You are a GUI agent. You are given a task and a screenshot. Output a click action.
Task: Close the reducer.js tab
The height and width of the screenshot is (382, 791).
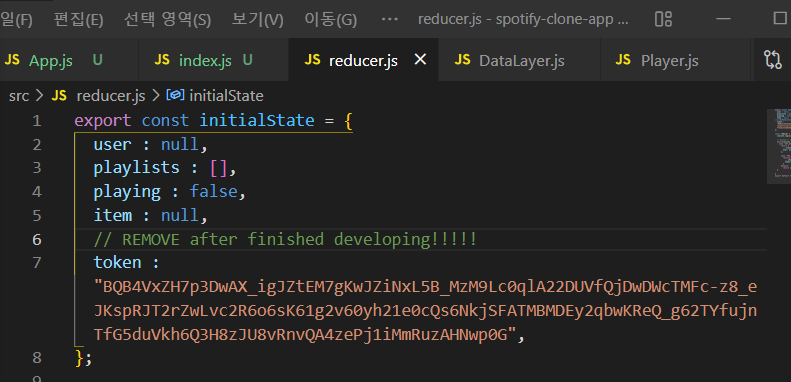coord(420,60)
